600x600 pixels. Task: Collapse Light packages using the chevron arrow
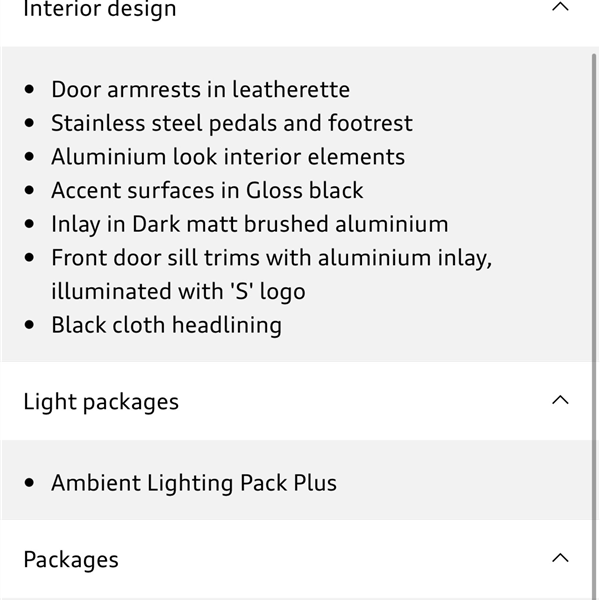click(x=560, y=400)
